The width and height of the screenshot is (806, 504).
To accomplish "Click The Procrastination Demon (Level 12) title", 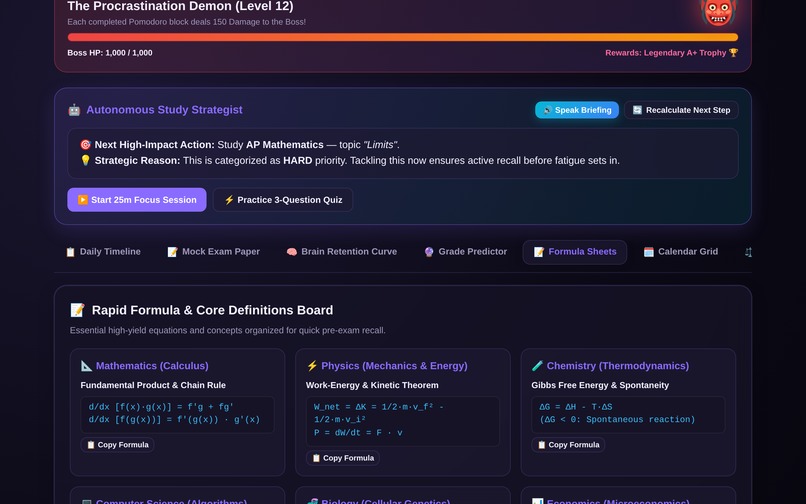I will click(x=180, y=6).
